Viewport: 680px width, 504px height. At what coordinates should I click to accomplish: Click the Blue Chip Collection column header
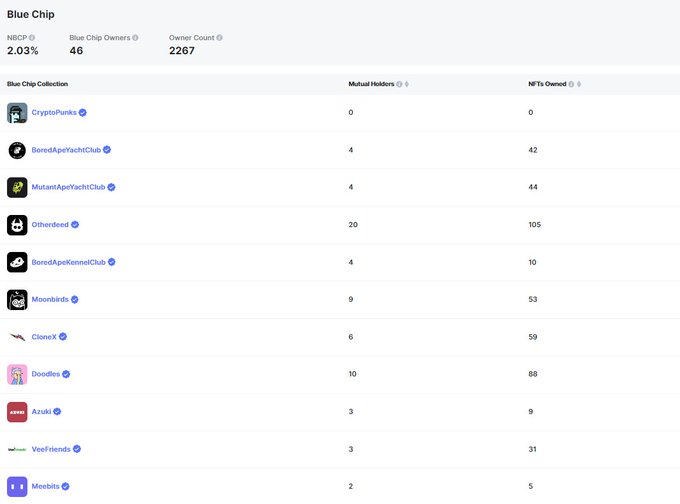(37, 84)
